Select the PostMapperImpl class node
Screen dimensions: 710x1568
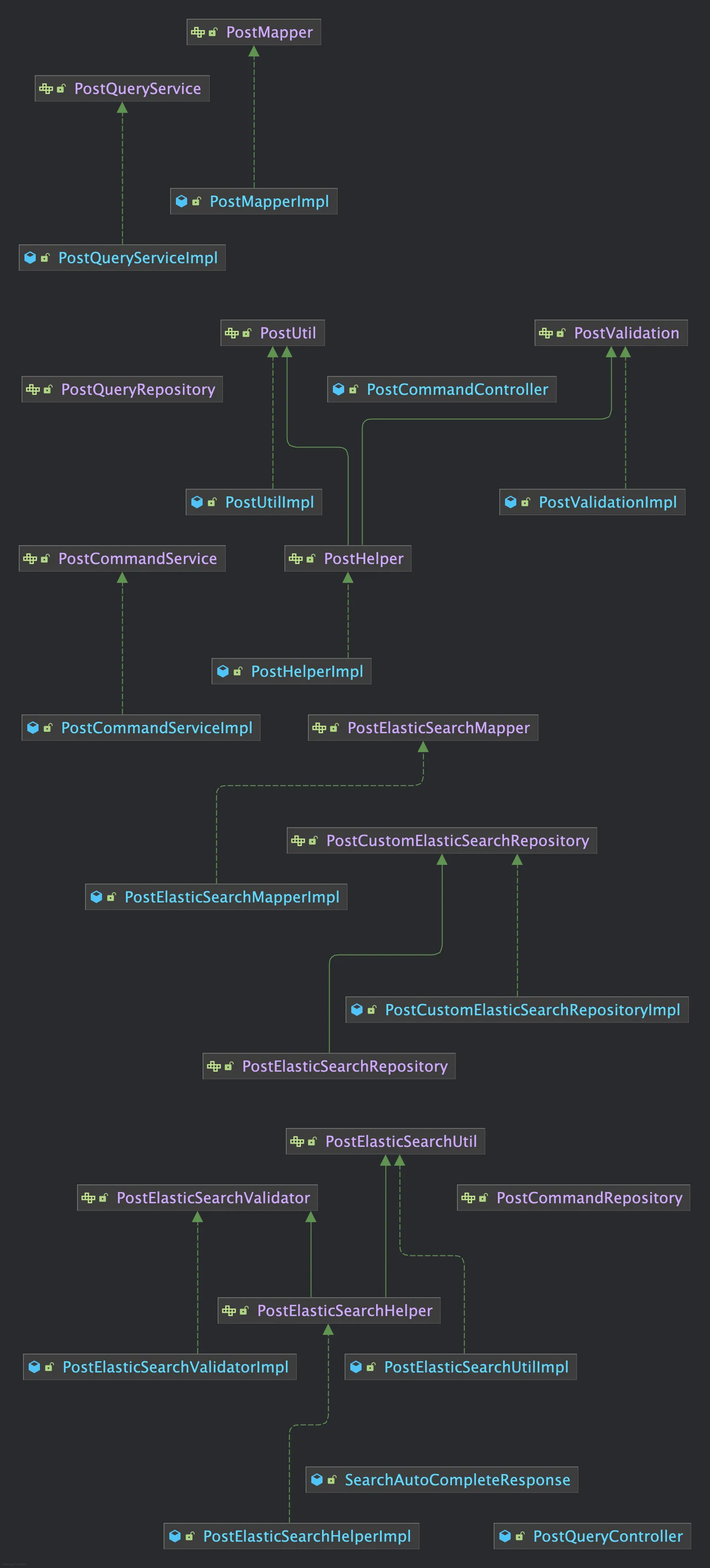(x=253, y=202)
